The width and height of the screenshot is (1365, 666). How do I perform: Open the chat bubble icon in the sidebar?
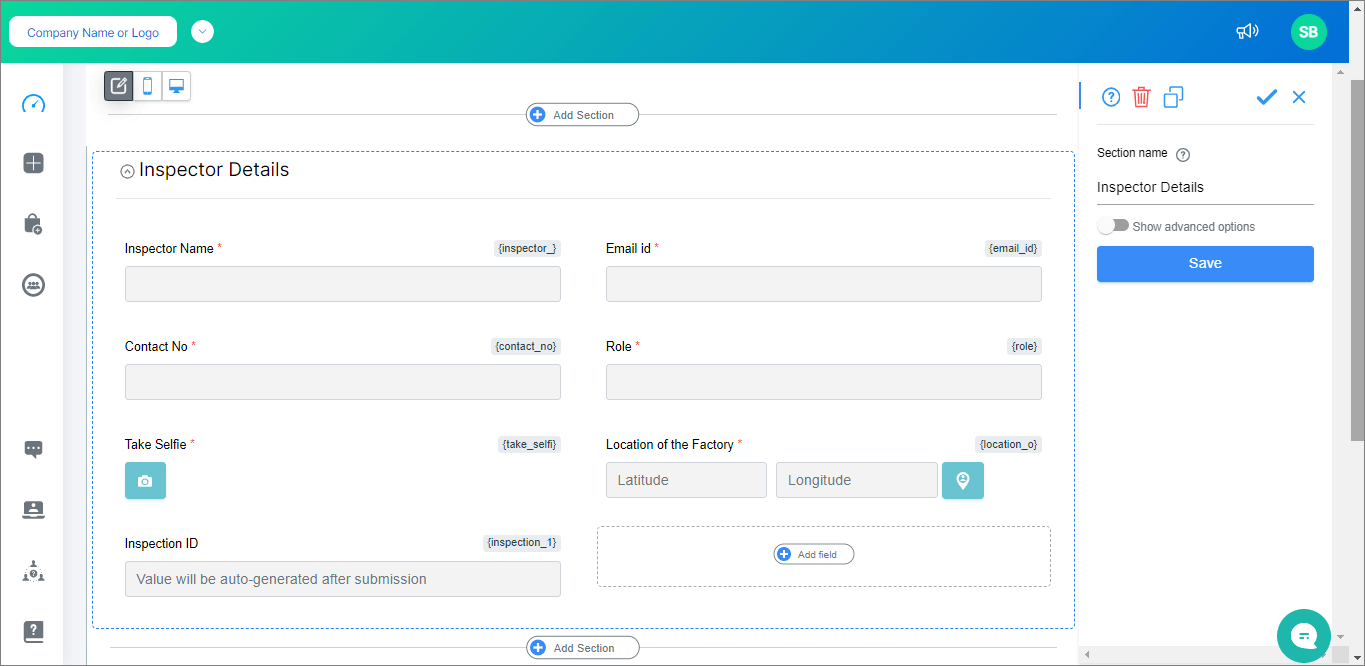pyautogui.click(x=33, y=449)
